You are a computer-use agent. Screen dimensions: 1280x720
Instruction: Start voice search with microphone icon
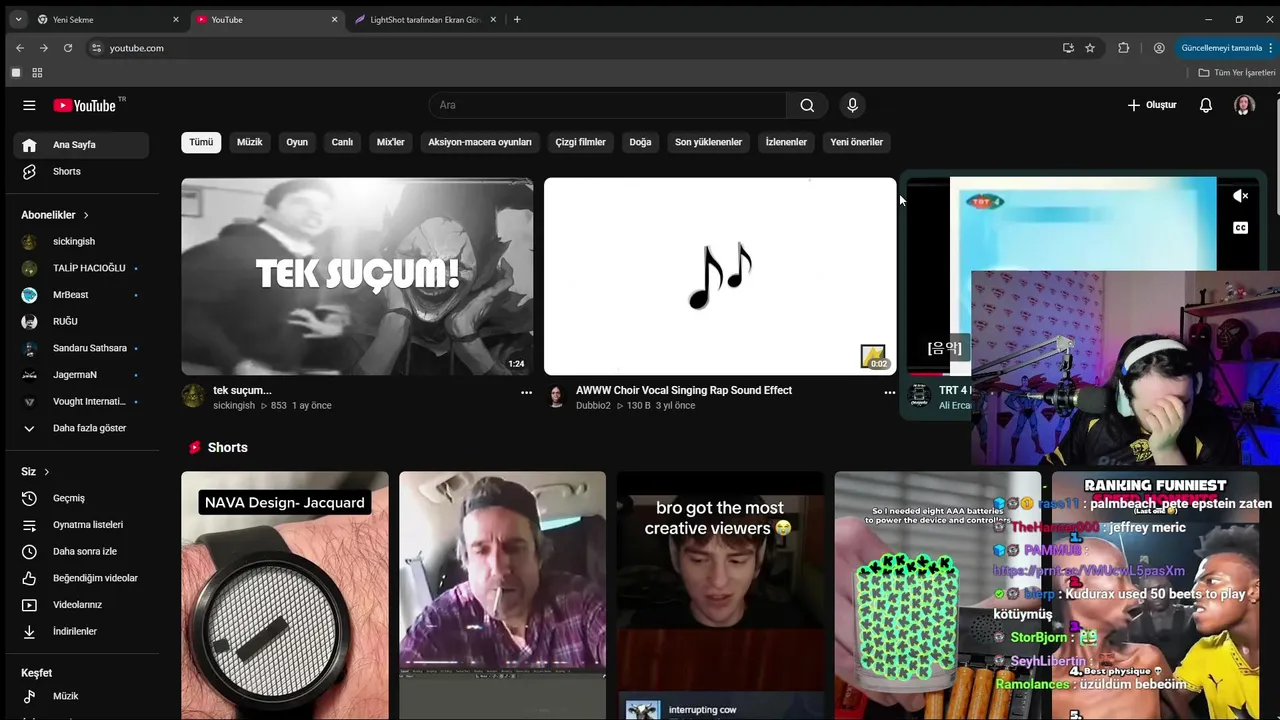pos(852,105)
